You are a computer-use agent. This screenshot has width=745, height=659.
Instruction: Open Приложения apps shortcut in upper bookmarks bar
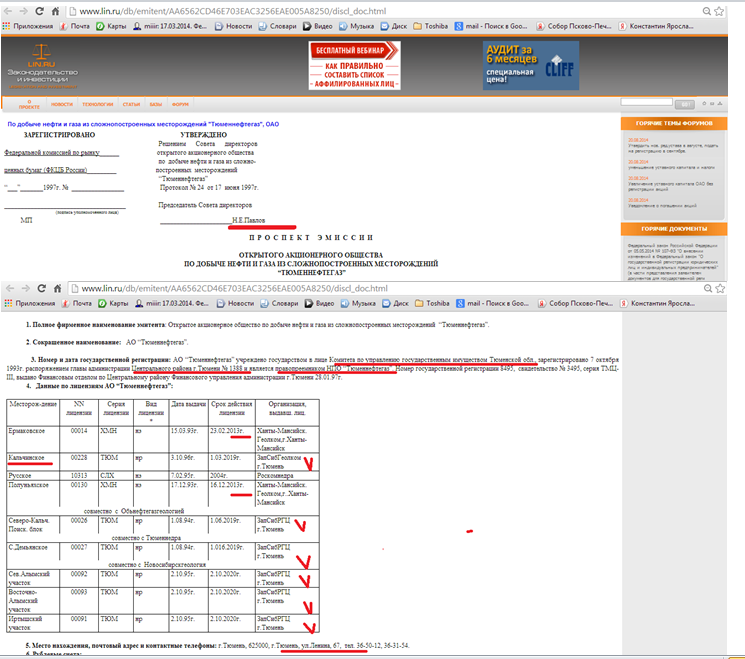pos(28,26)
